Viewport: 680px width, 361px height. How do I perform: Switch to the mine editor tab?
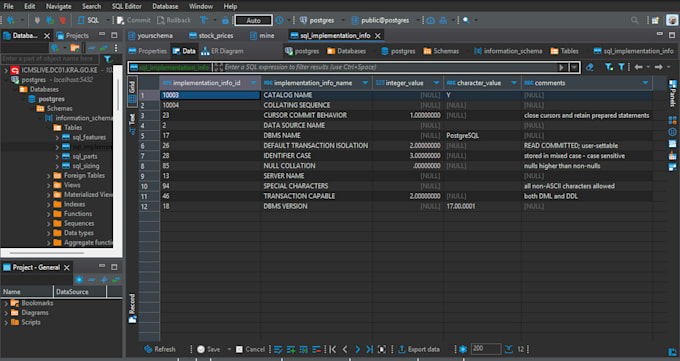pyautogui.click(x=262, y=36)
